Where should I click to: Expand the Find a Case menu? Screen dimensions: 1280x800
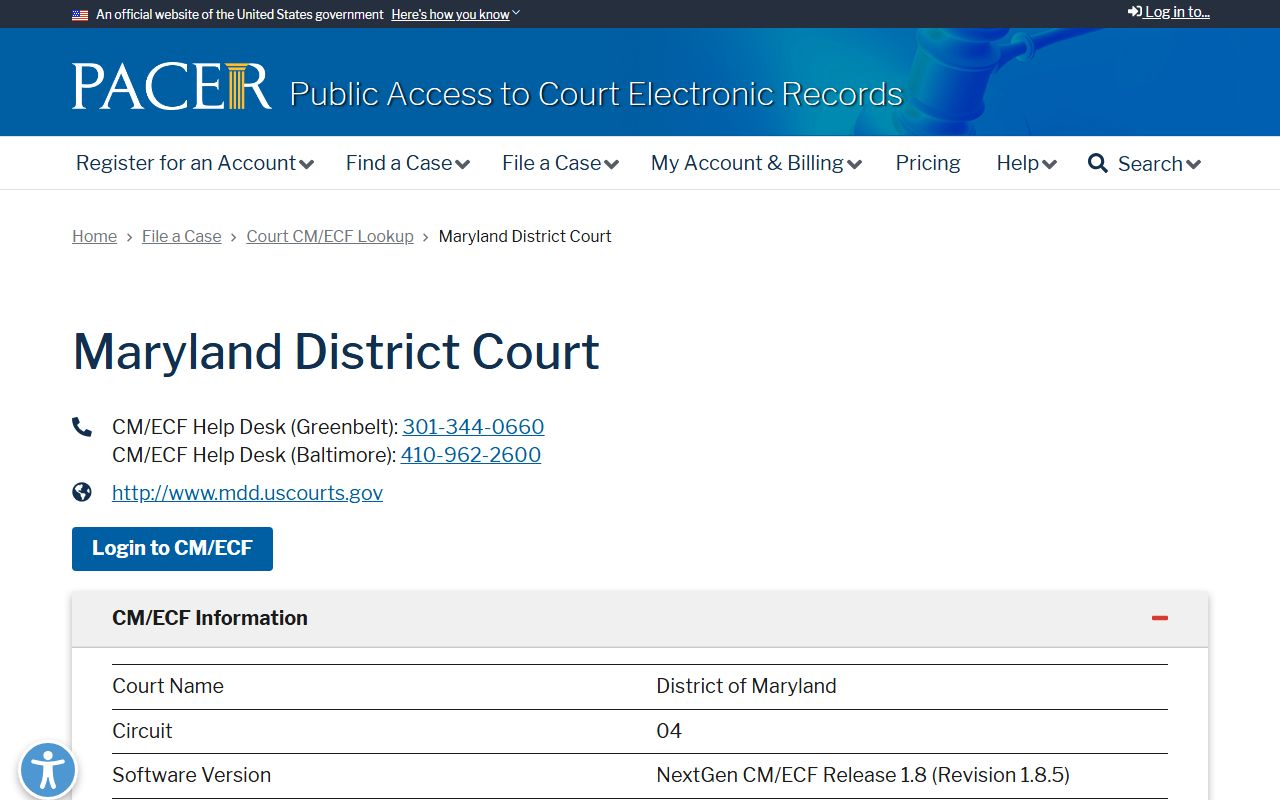408,163
